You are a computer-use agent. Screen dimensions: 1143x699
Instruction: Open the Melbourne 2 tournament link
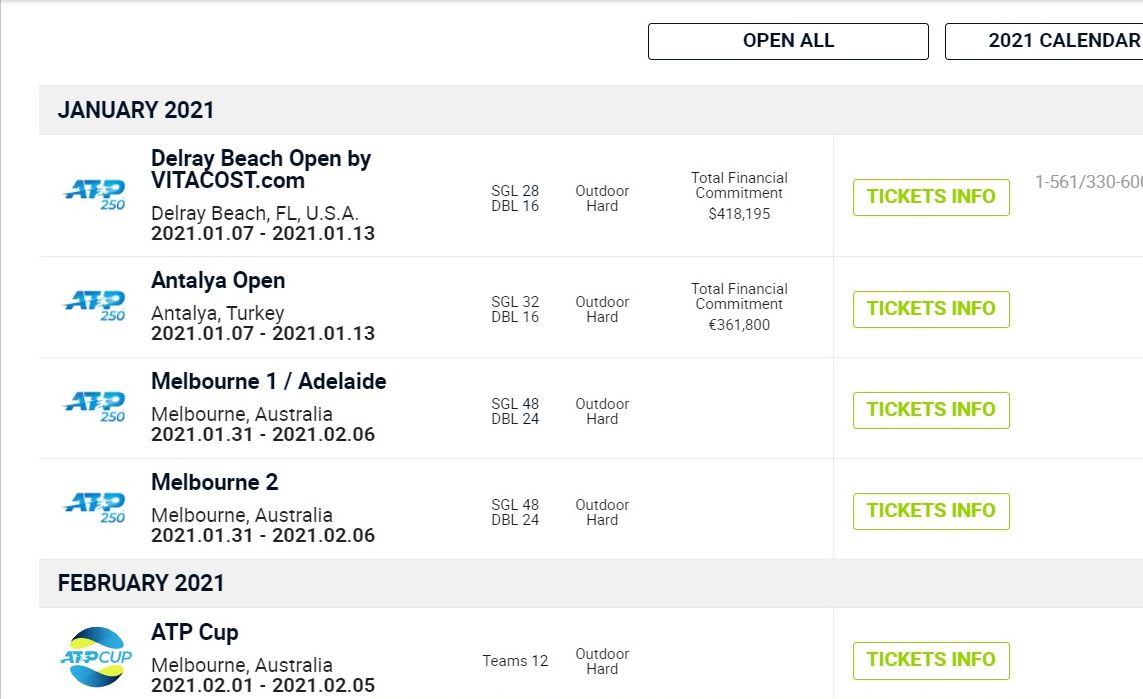pos(214,483)
